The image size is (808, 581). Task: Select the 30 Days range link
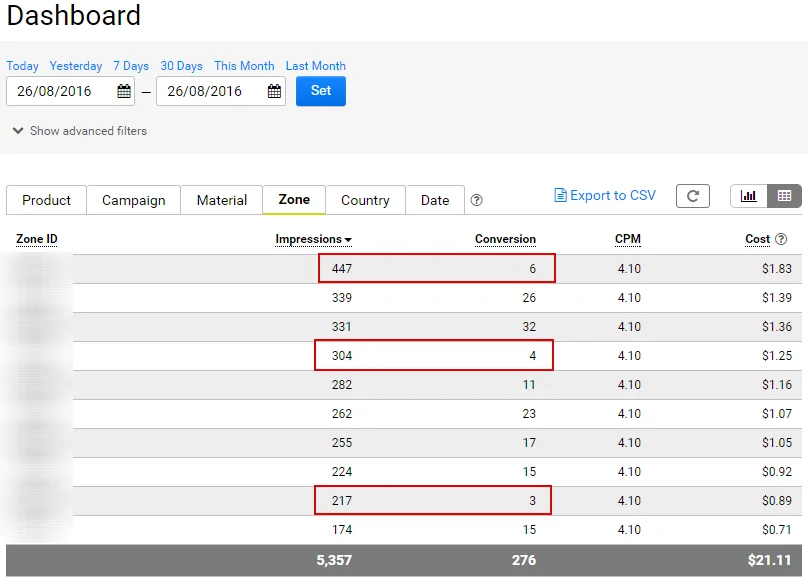click(181, 66)
